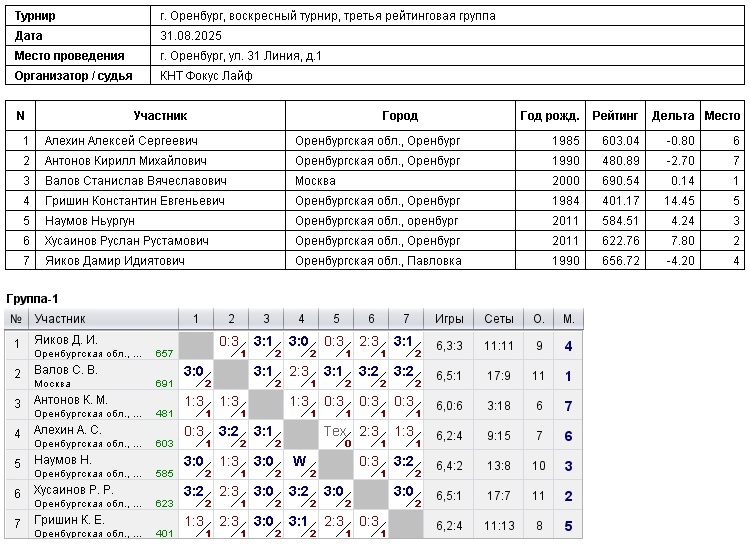Click Валов С. В. in the group table
This screenshot has width=750, height=544.
point(65,370)
